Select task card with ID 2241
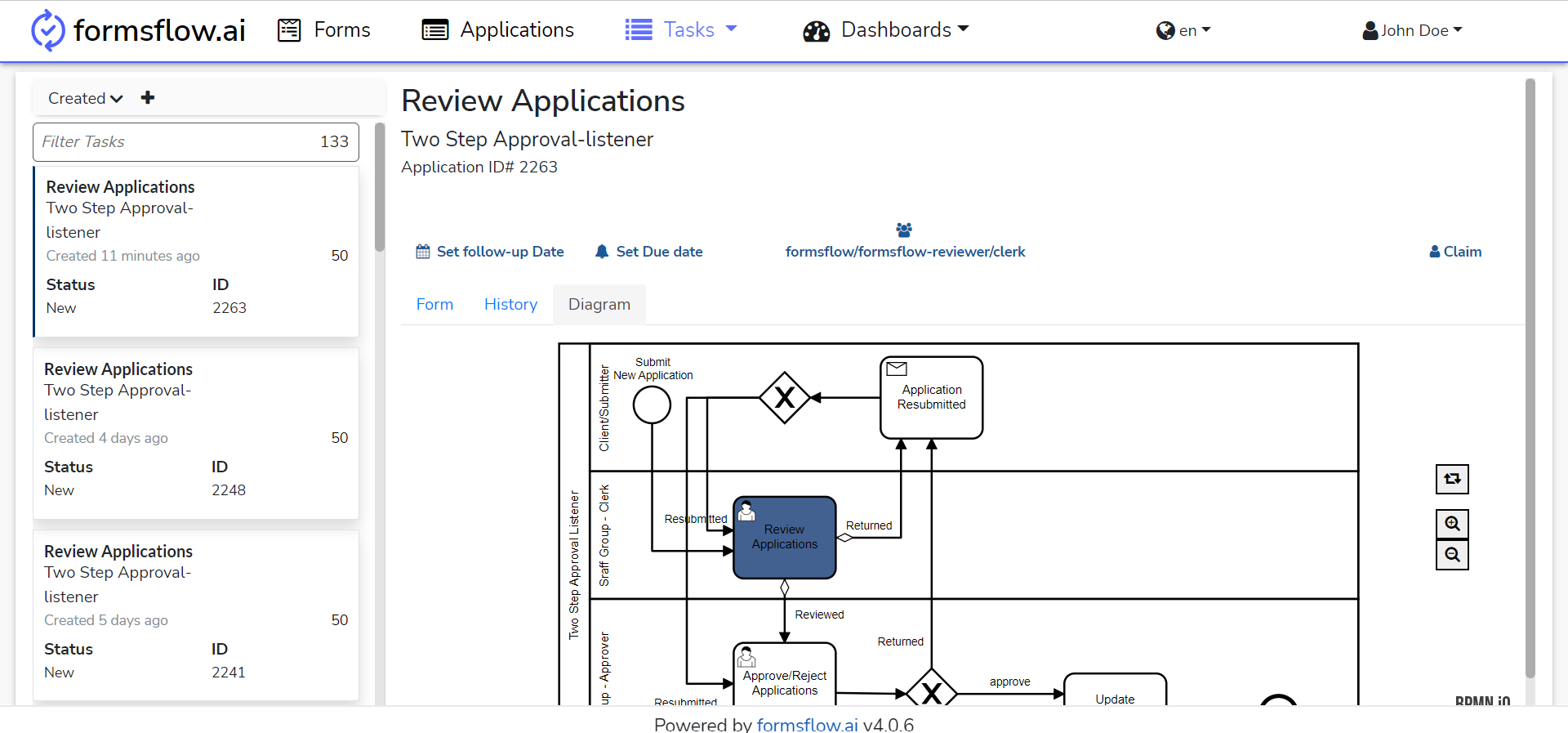 point(196,616)
